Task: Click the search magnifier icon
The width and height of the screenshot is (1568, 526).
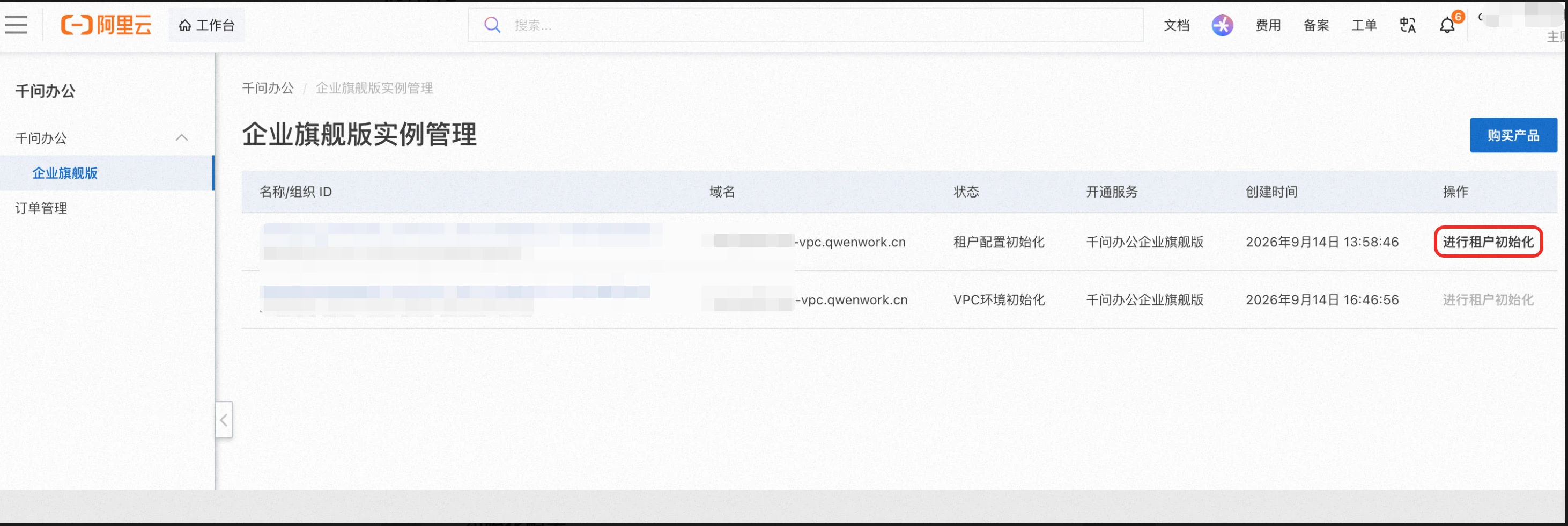Action: click(x=492, y=25)
